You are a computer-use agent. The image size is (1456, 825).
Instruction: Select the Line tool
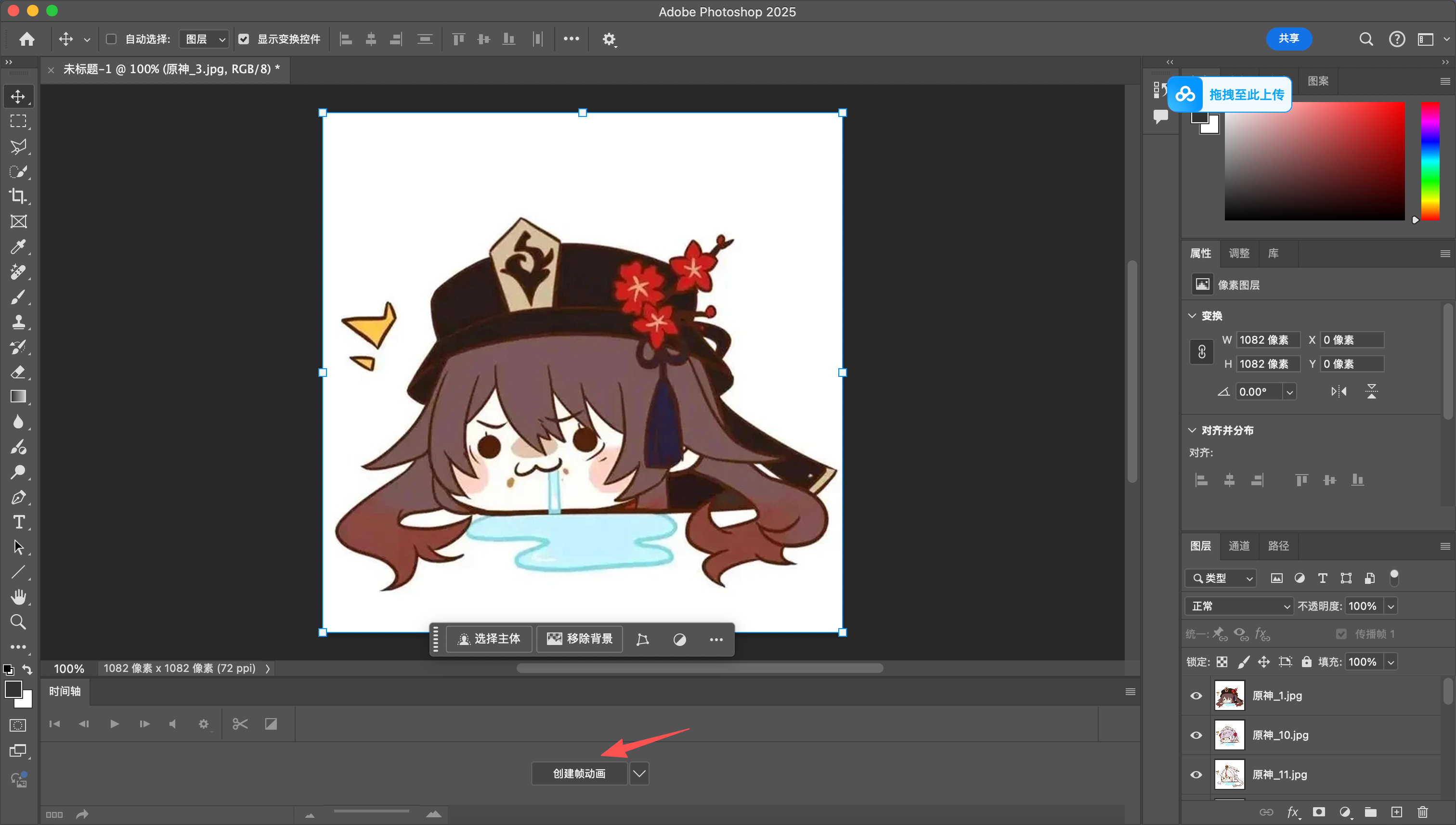pos(18,572)
